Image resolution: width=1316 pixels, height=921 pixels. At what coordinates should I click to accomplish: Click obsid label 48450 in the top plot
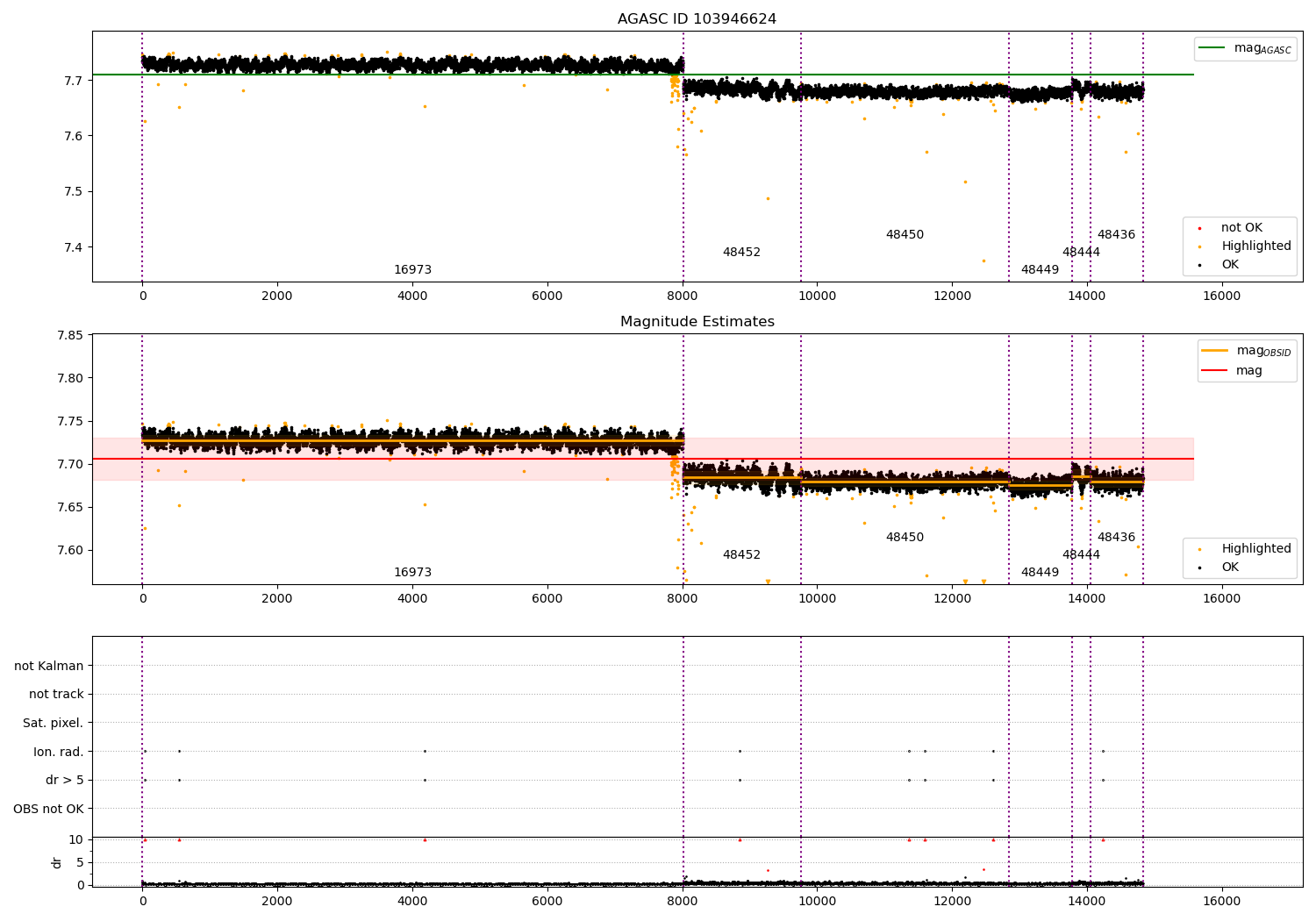click(x=905, y=235)
